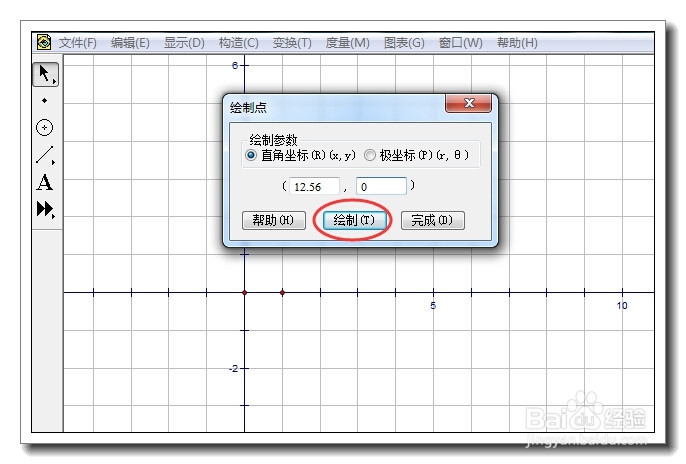
Task: Open the 帮助(H) menu
Action: click(x=518, y=43)
